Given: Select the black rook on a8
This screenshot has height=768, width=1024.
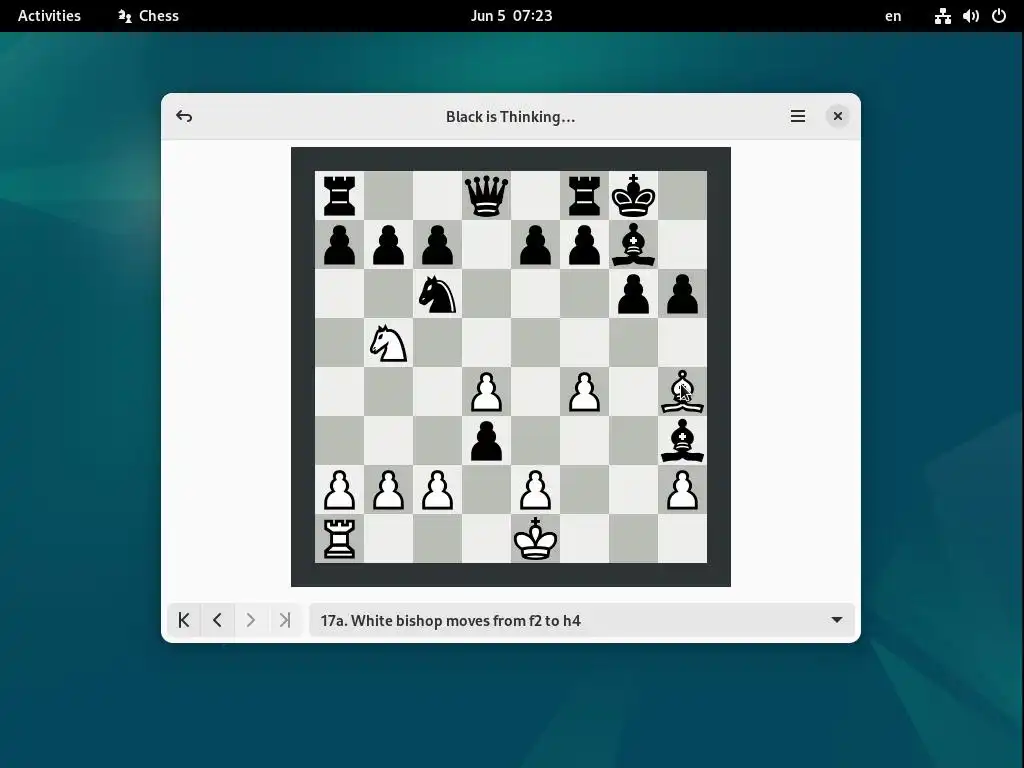Looking at the screenshot, I should tap(340, 195).
